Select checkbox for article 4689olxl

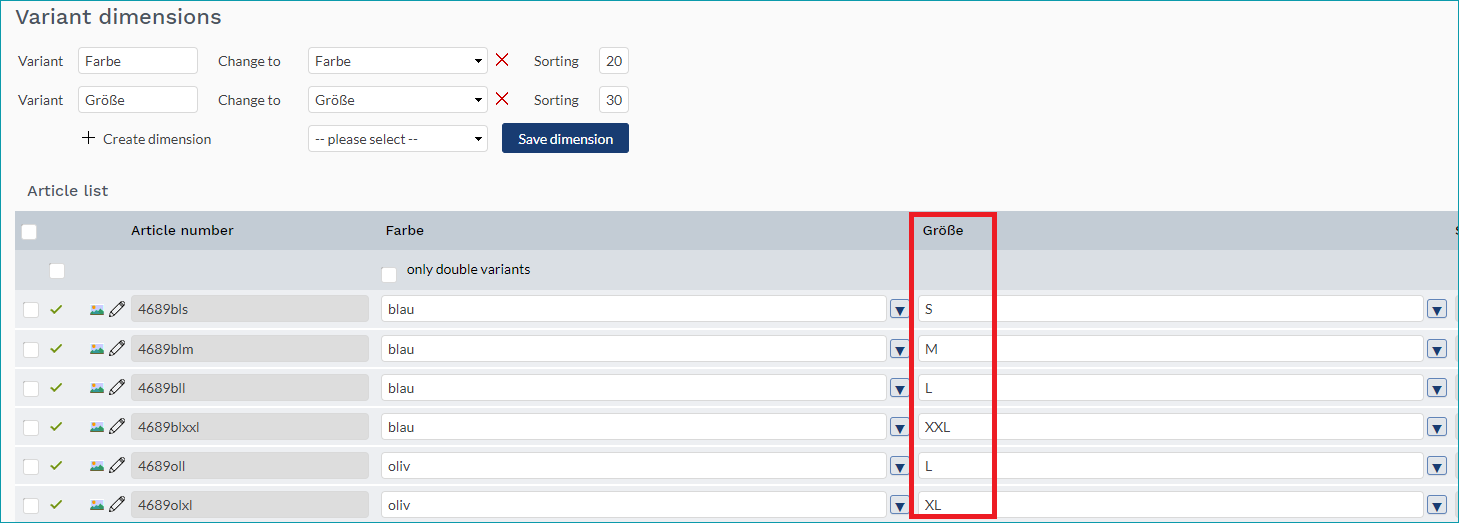coord(31,506)
